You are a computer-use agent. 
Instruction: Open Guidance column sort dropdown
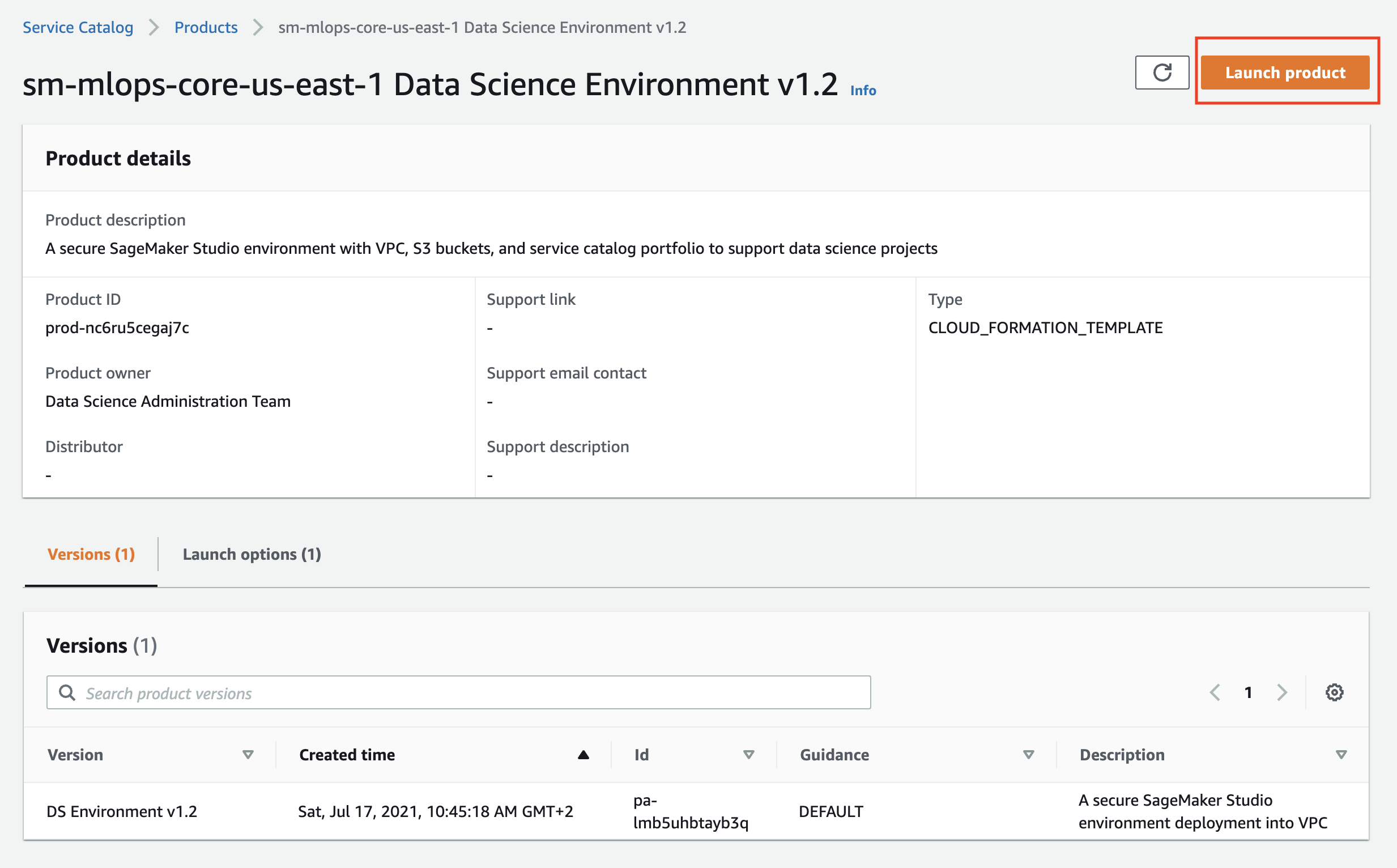[1029, 755]
